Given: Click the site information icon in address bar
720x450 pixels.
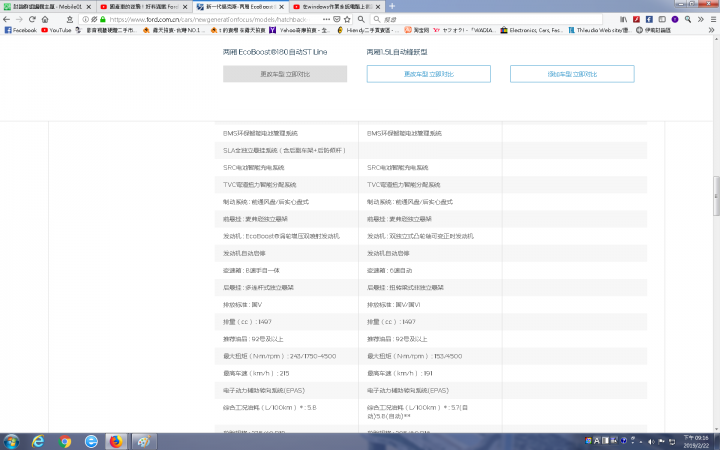Looking at the screenshot, I should [x=85, y=19].
